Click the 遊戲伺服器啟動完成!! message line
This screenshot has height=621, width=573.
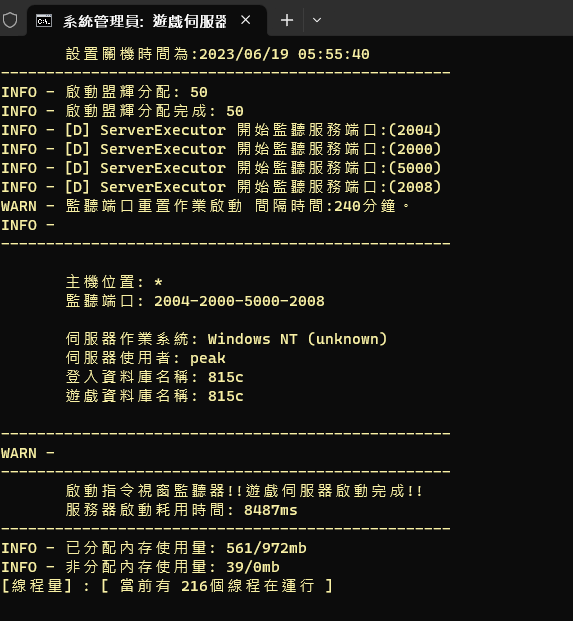point(244,491)
